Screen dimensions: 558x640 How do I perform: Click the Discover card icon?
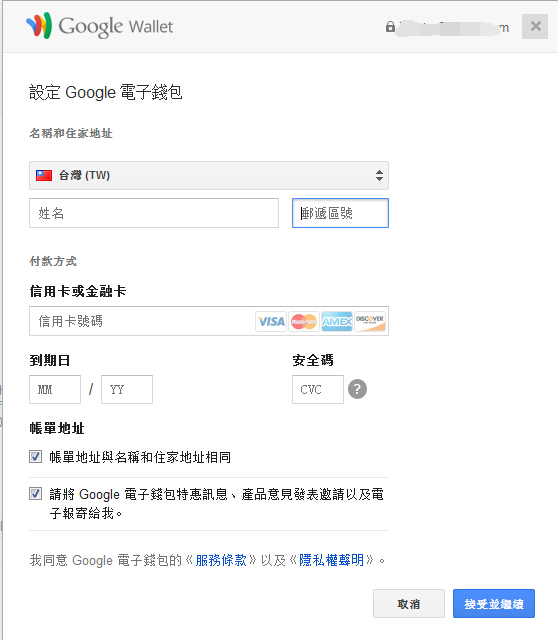[370, 322]
